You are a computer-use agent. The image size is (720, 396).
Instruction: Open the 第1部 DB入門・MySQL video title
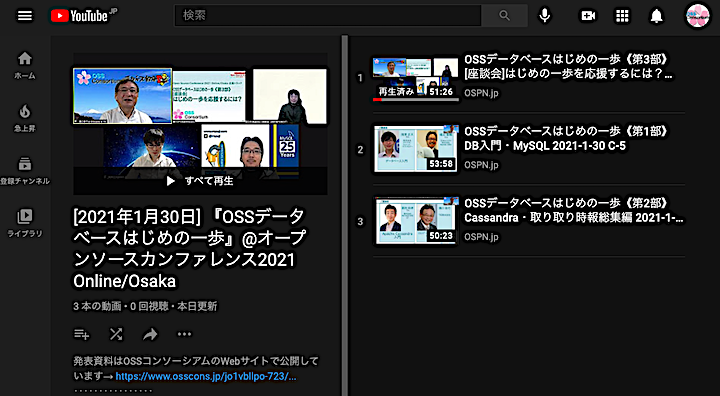pos(566,138)
